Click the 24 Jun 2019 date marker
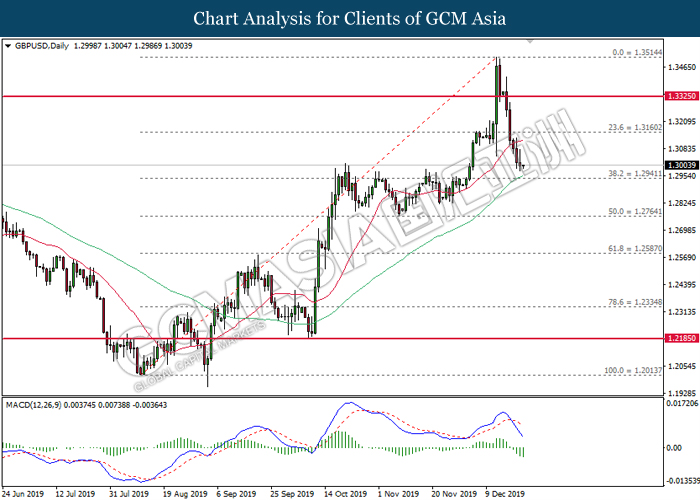 click(23, 494)
